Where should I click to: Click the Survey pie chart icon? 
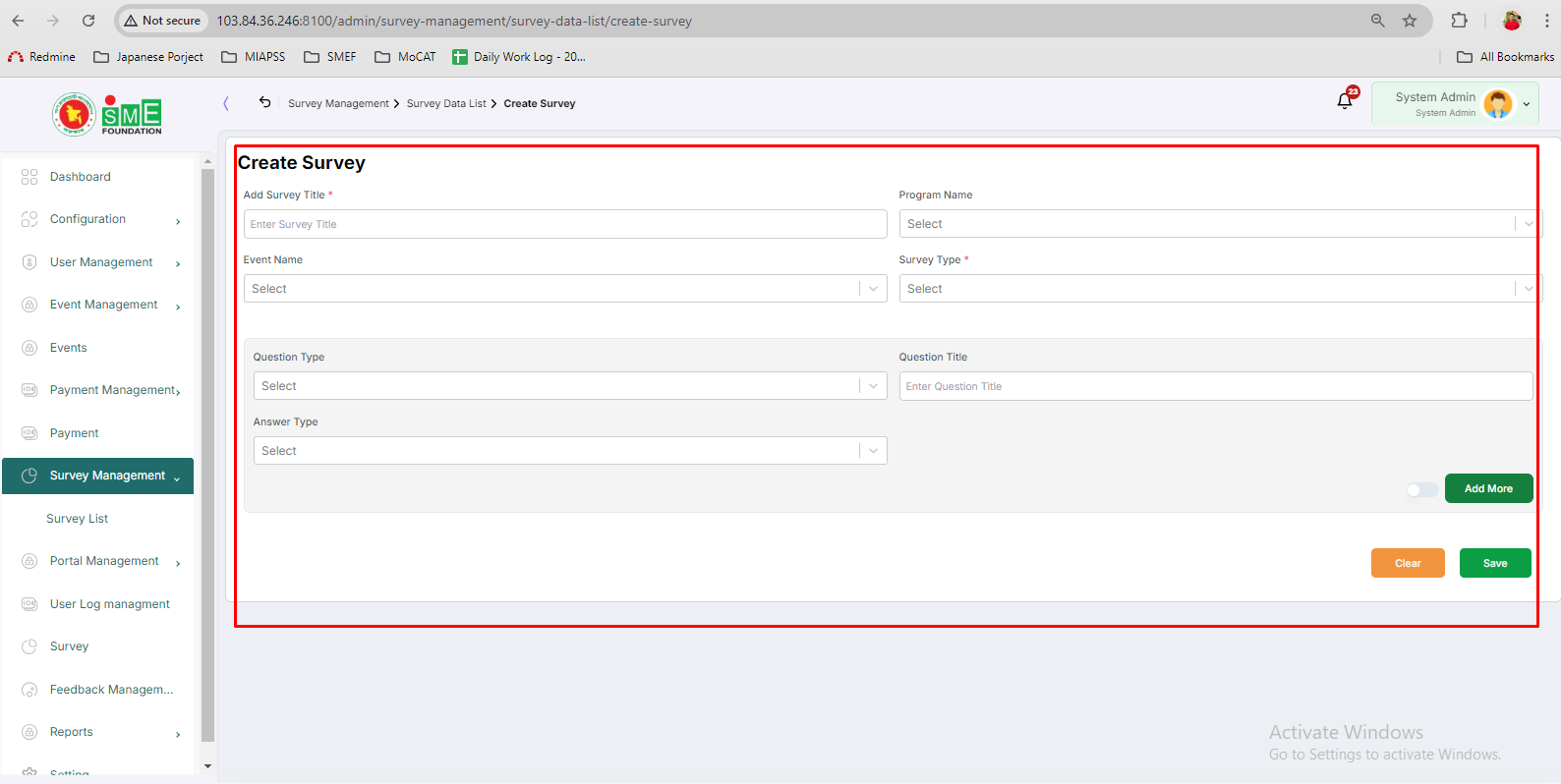29,646
